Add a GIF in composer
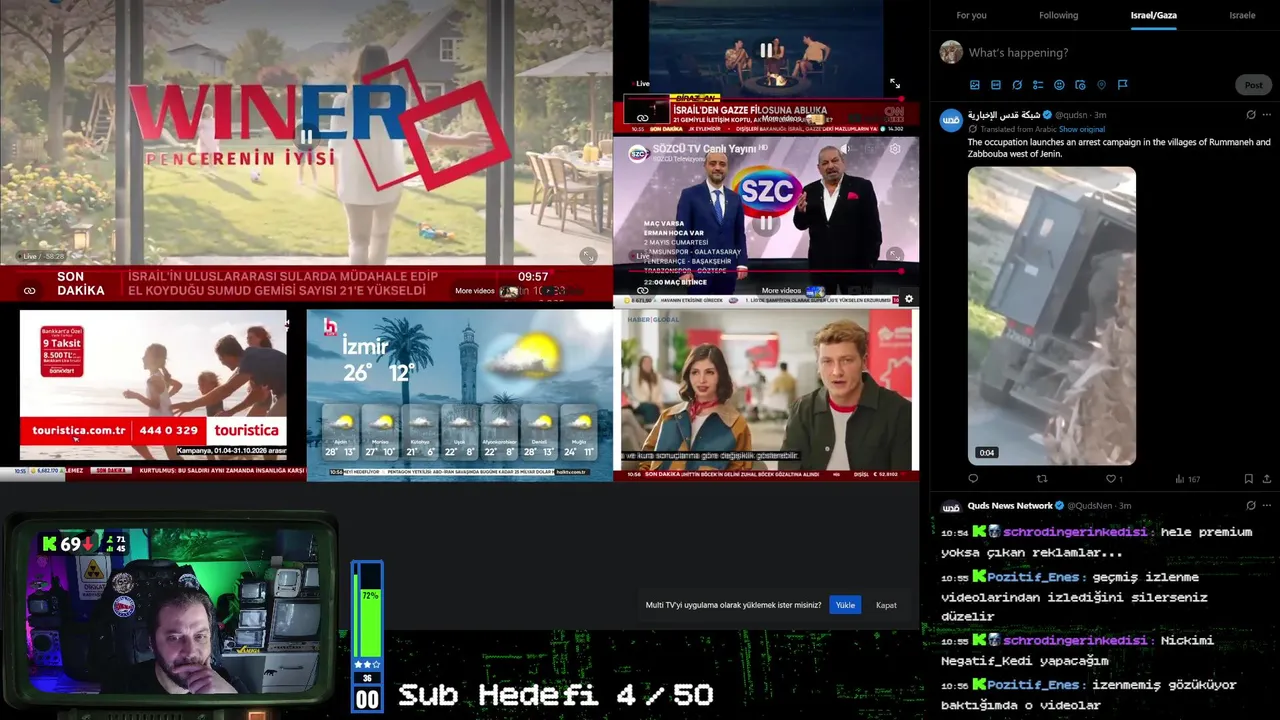This screenshot has height=720, width=1280. click(x=996, y=85)
